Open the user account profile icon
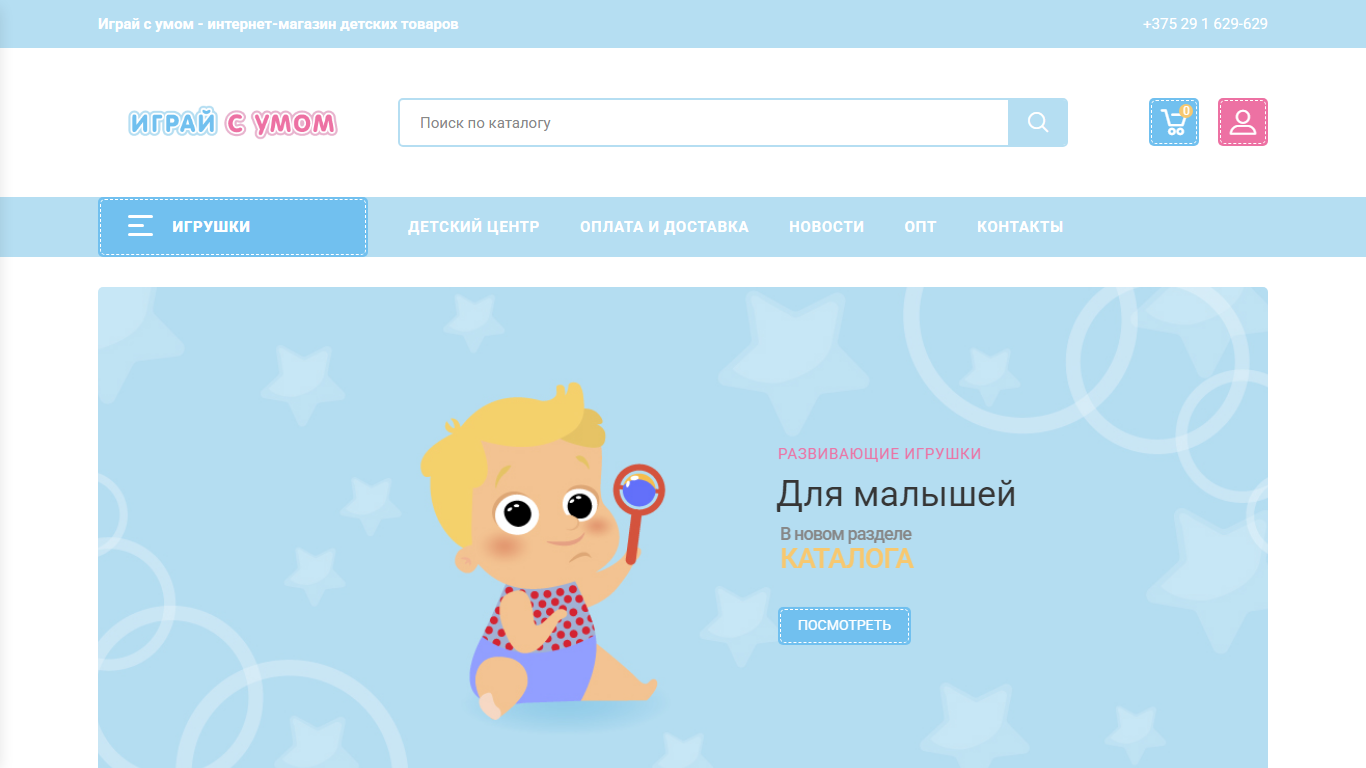 (x=1243, y=122)
